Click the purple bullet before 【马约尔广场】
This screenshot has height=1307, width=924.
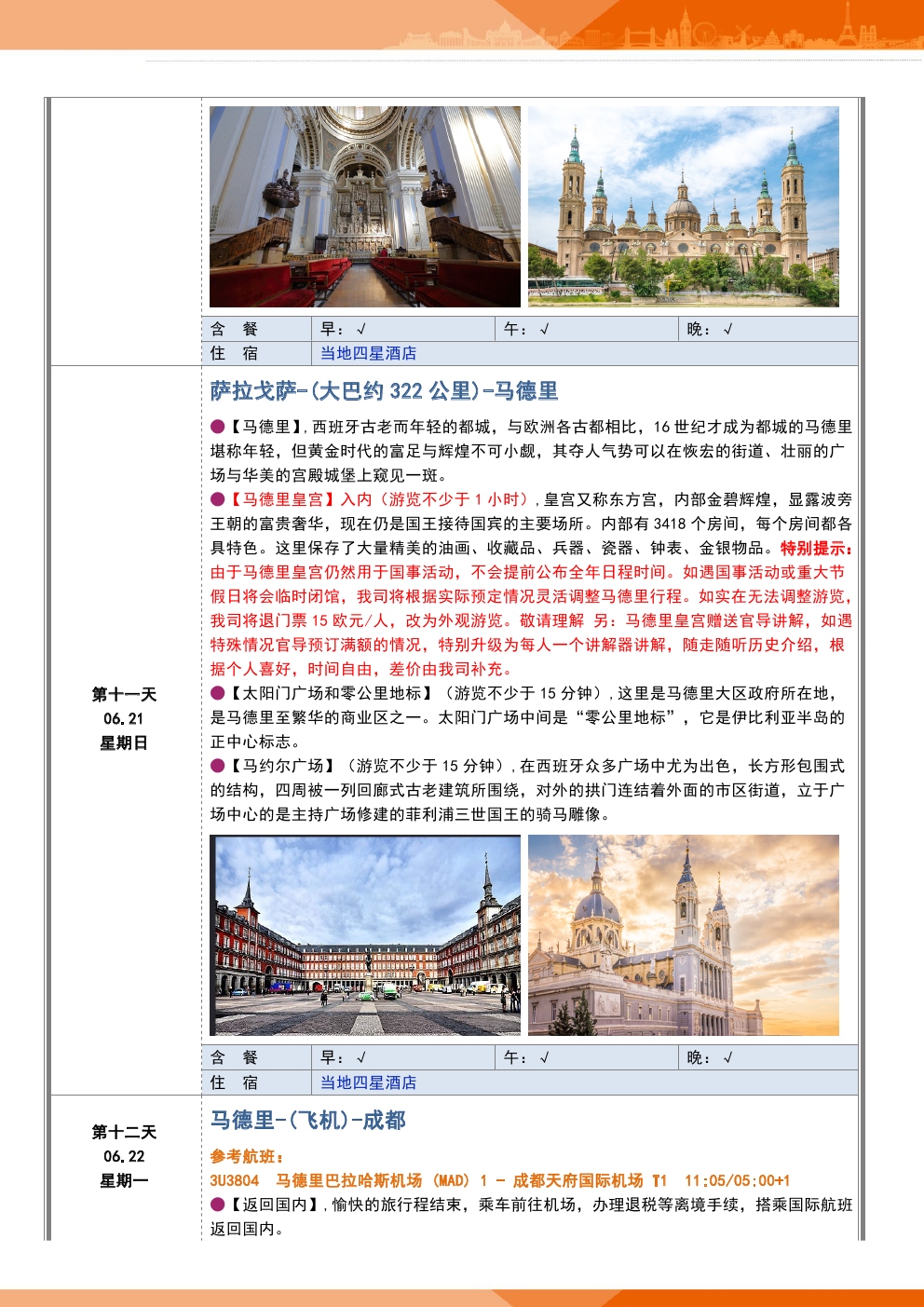pyautogui.click(x=218, y=766)
